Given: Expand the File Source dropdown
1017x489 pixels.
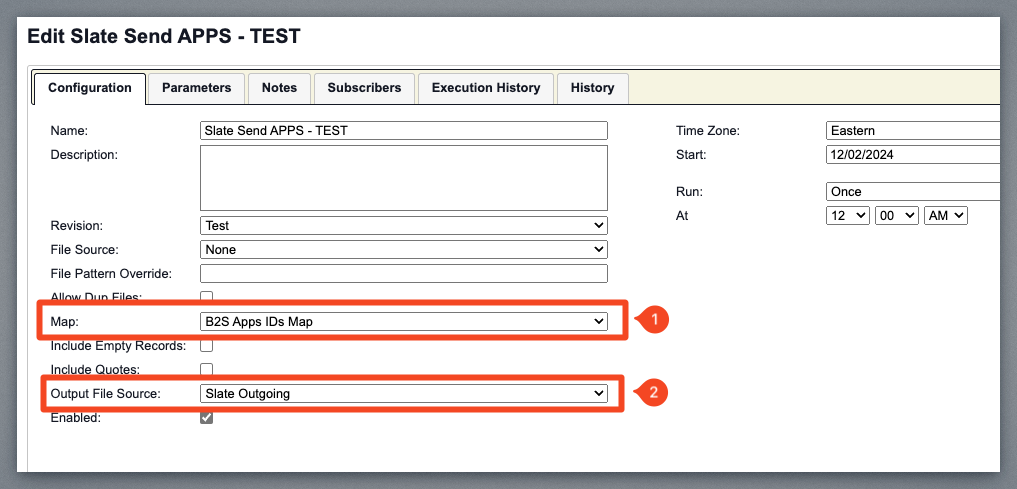Looking at the screenshot, I should click(x=403, y=249).
